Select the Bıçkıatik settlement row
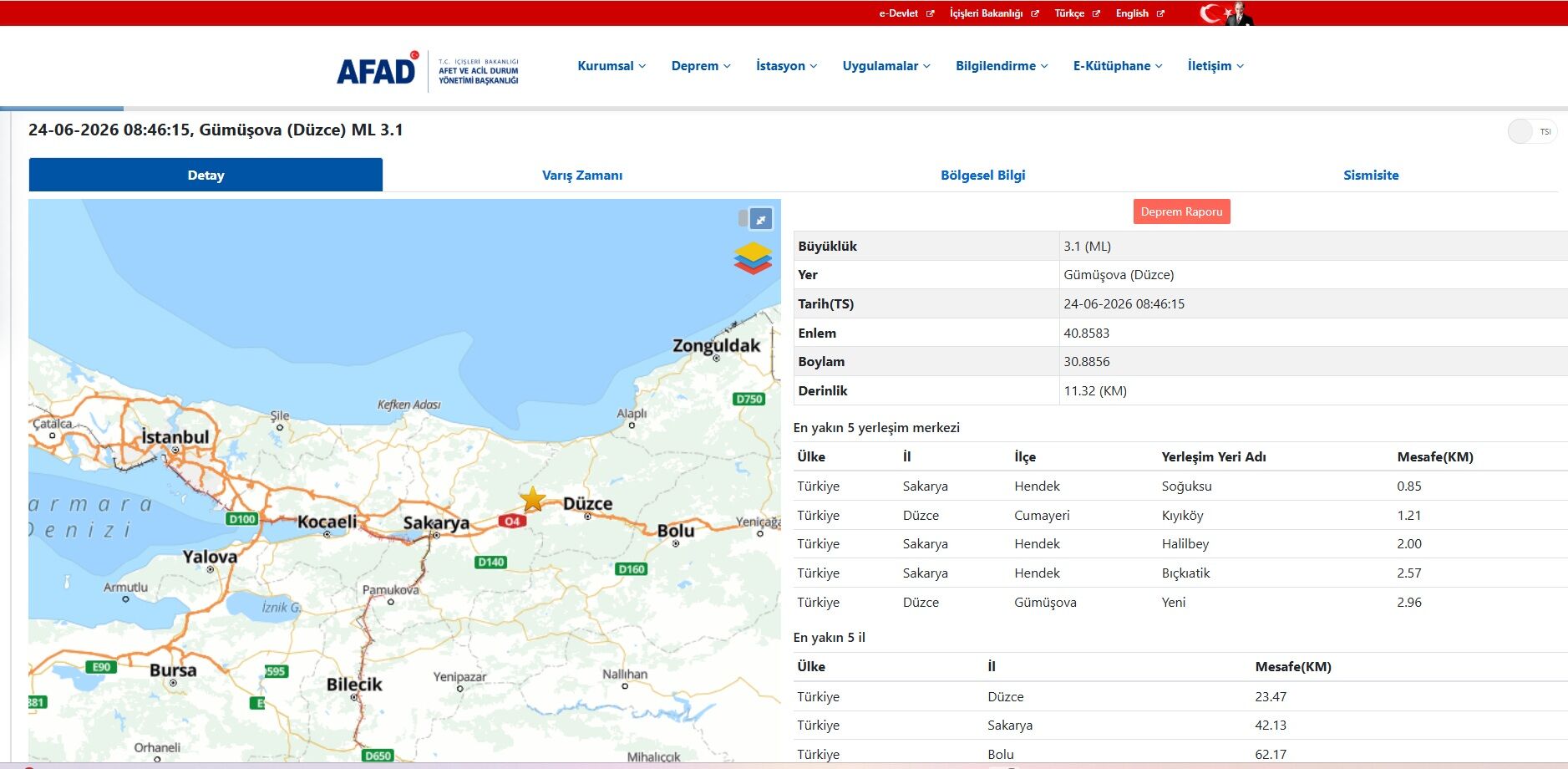 pos(1180,573)
